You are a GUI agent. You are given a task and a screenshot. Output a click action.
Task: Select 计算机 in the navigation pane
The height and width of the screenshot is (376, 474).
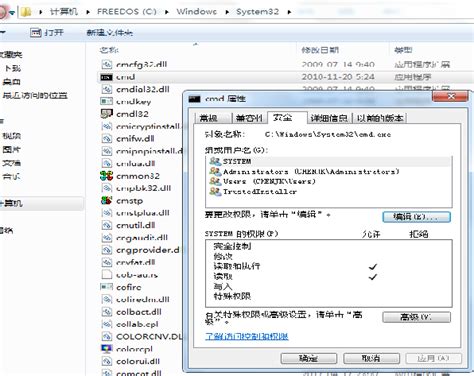point(11,203)
